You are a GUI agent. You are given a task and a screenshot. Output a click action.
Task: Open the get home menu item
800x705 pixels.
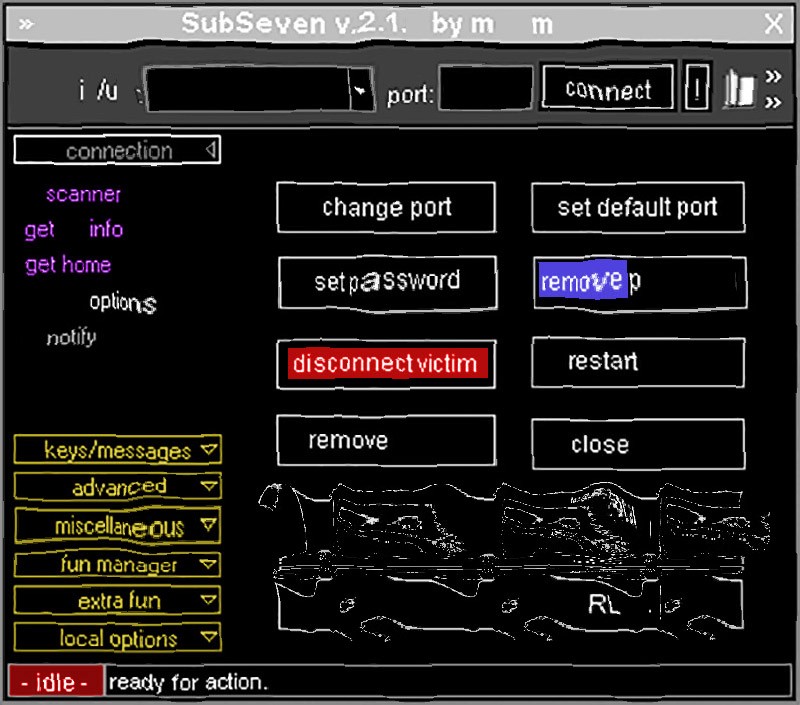[x=68, y=265]
